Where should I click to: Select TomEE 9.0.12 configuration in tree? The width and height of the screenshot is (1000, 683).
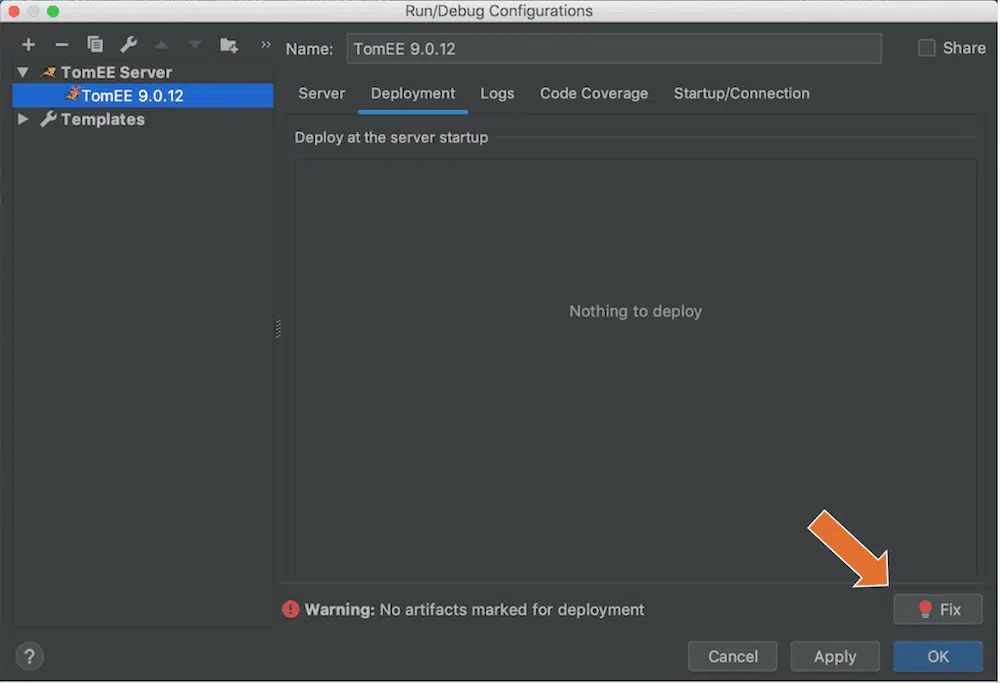point(132,96)
